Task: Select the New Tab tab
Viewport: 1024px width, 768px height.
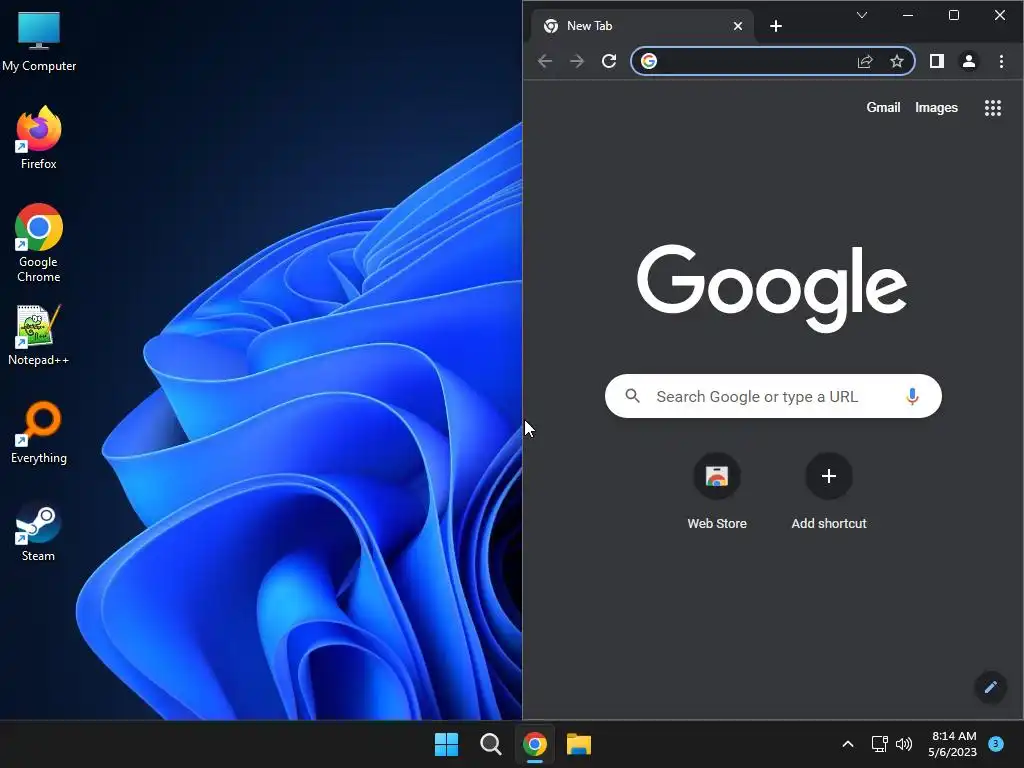Action: coord(643,26)
